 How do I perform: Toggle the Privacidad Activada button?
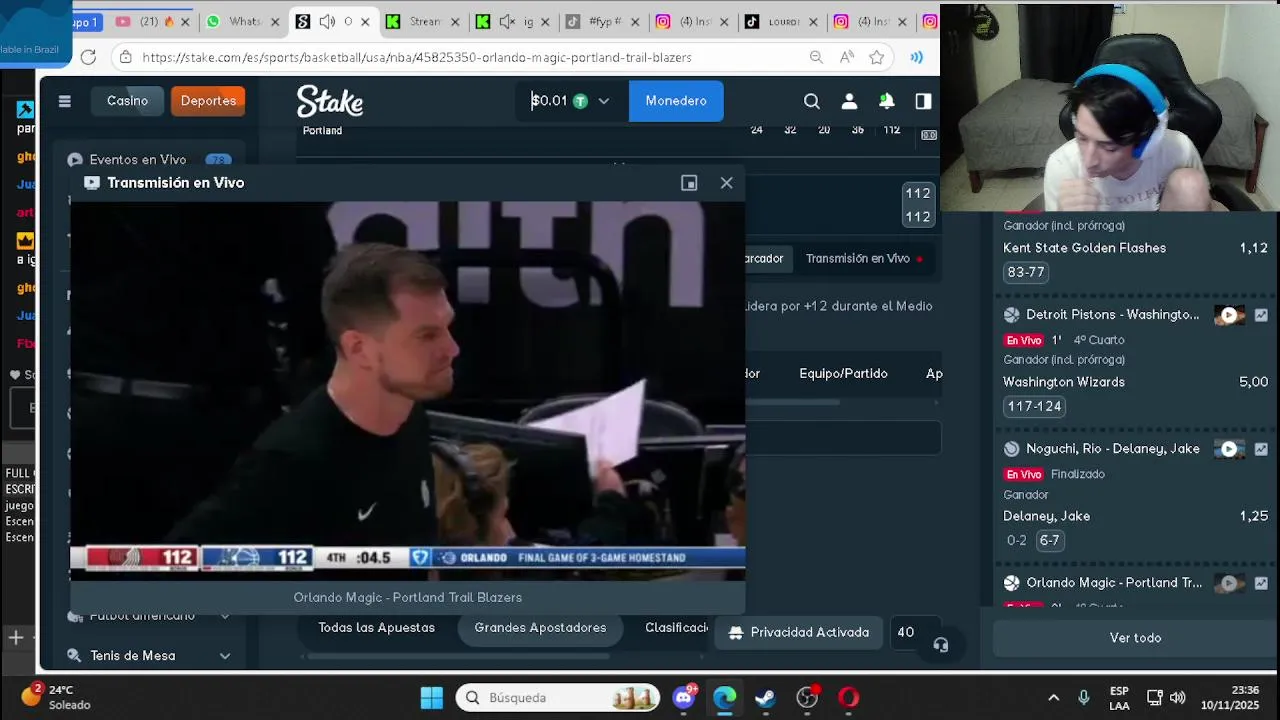point(800,633)
